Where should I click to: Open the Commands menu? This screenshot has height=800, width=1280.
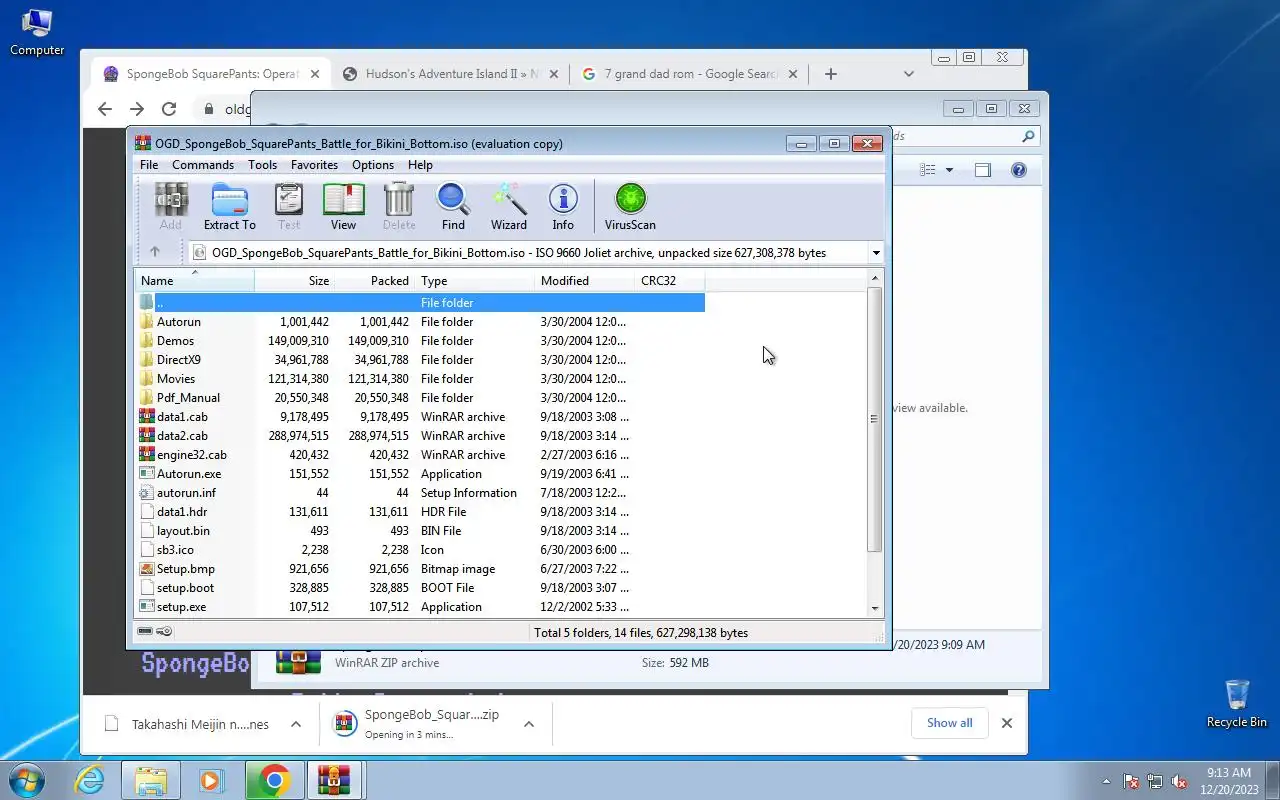pyautogui.click(x=203, y=165)
